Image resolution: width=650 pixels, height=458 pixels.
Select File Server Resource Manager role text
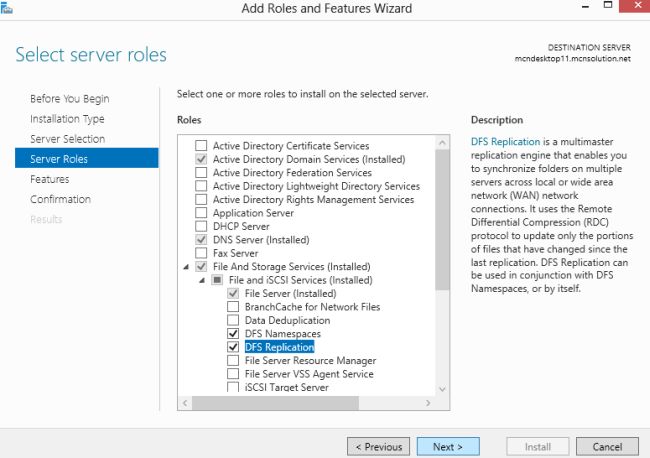310,360
